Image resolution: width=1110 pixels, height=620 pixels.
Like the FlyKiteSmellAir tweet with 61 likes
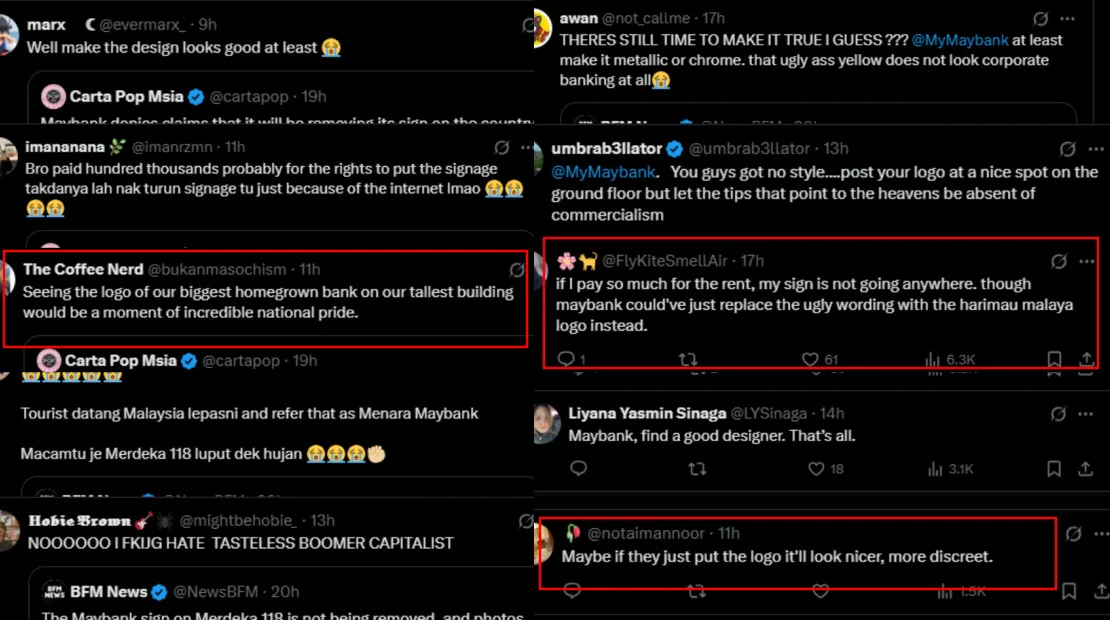click(x=811, y=359)
